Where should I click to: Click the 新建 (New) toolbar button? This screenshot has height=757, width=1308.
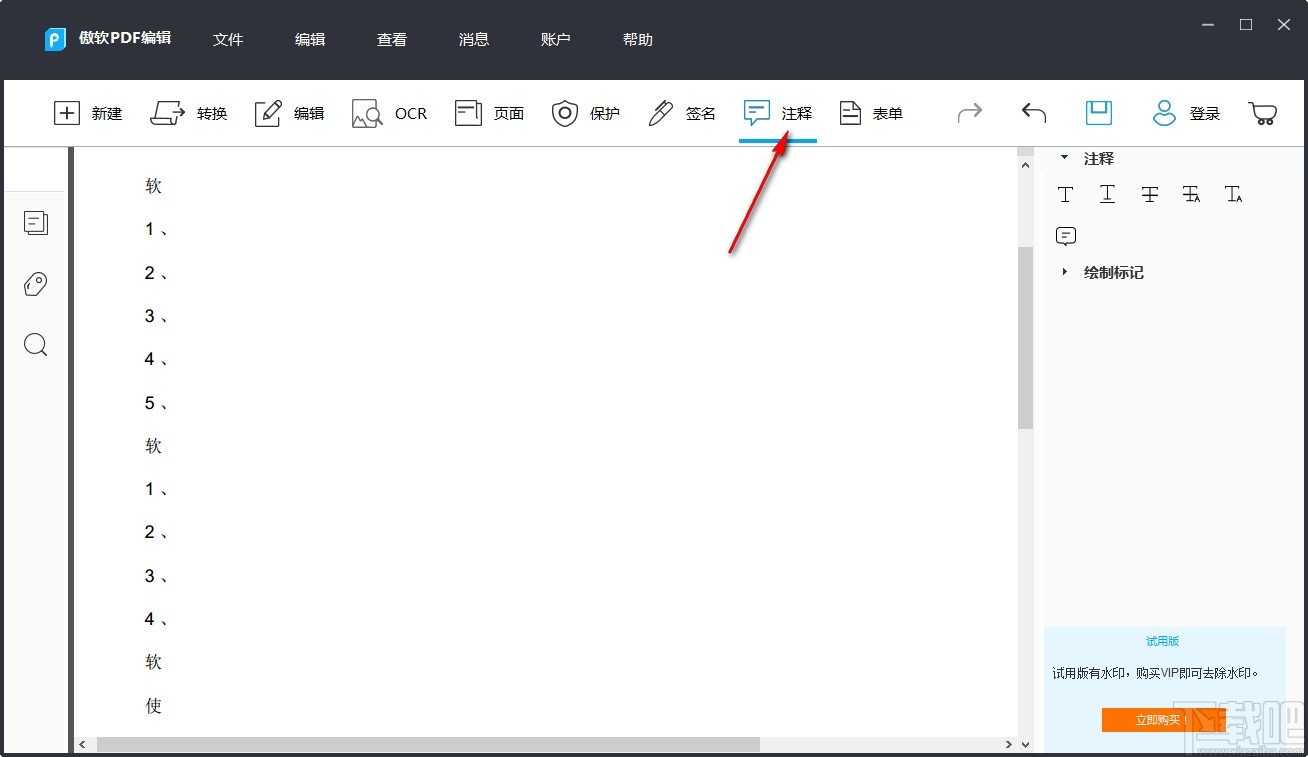click(x=88, y=113)
